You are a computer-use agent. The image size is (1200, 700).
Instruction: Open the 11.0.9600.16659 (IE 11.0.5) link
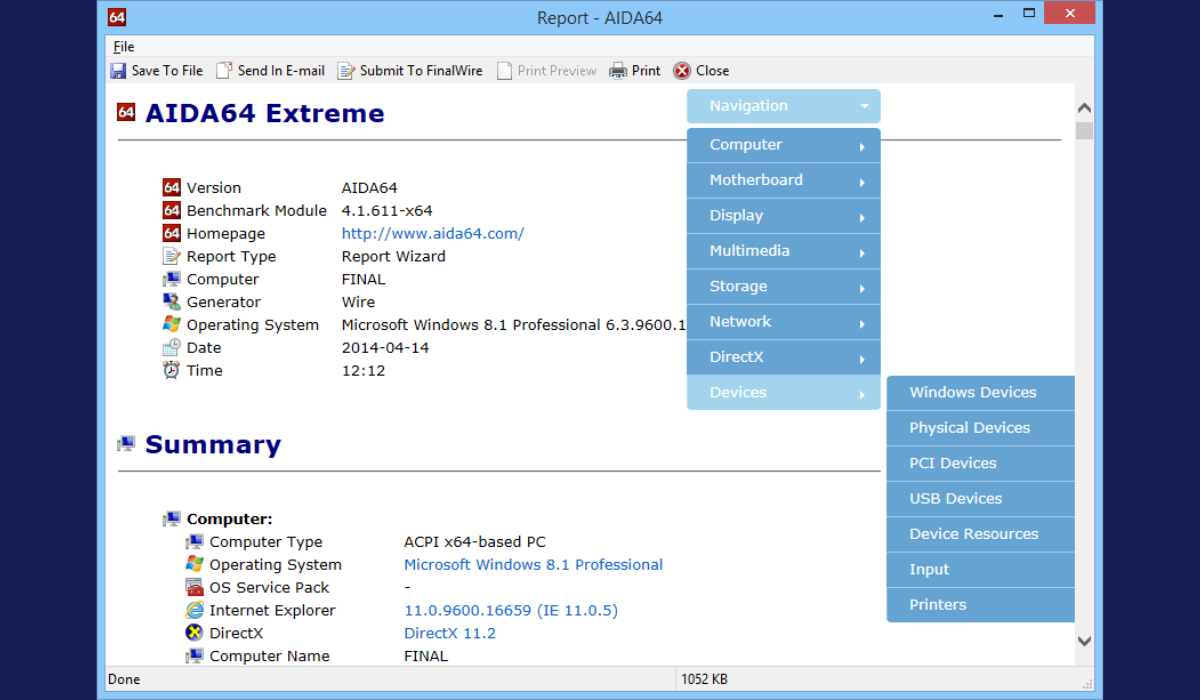click(x=511, y=610)
